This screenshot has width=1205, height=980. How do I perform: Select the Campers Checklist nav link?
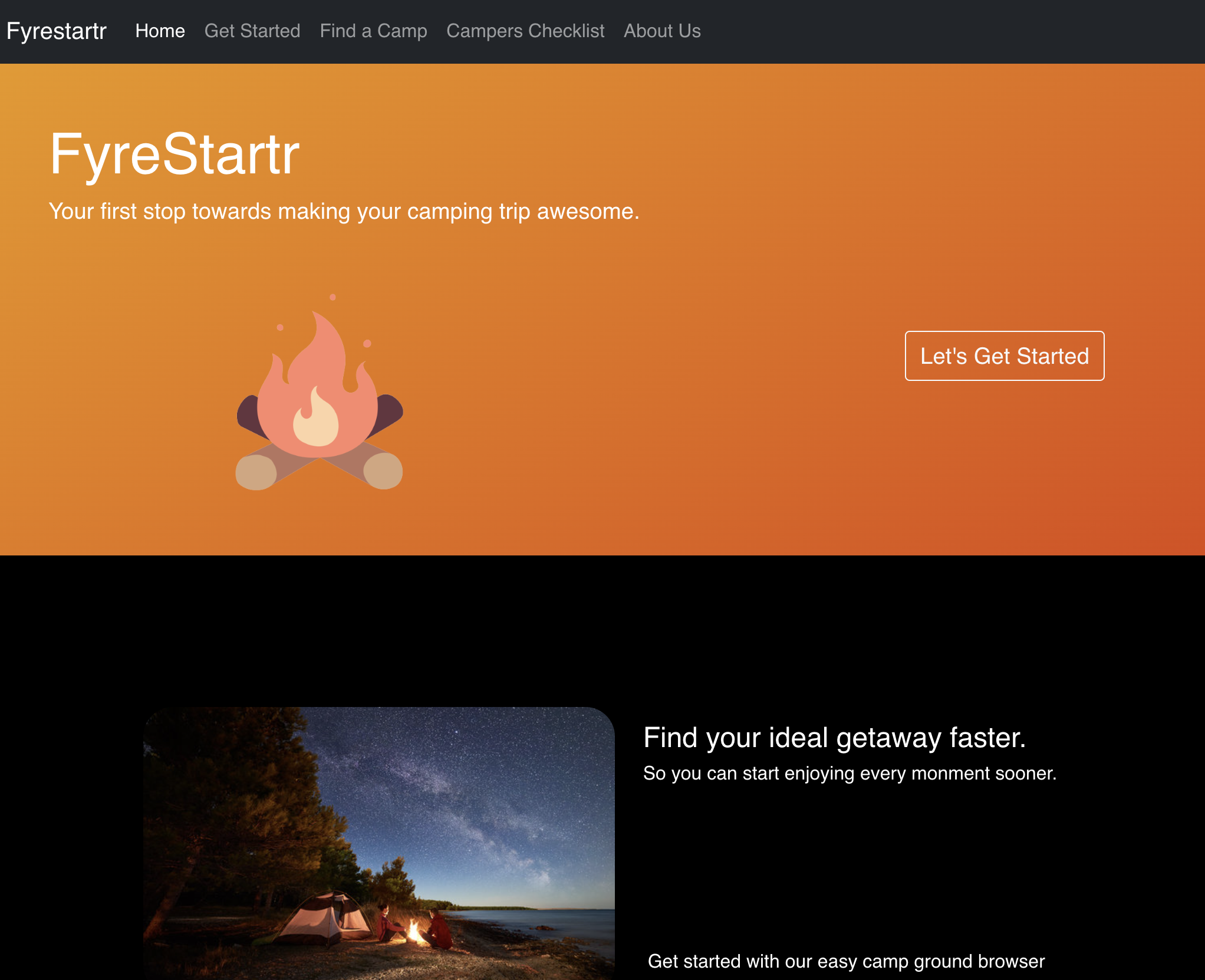(x=525, y=31)
